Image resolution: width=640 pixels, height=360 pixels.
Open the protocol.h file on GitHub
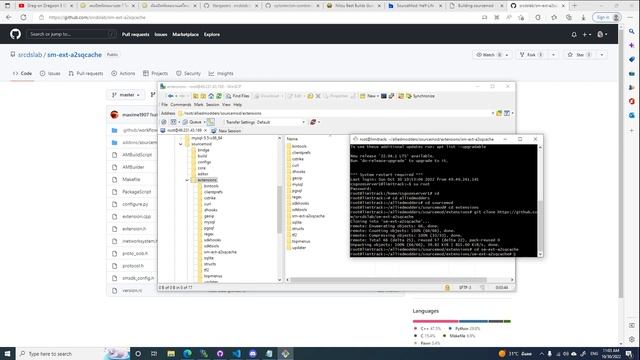(133, 266)
